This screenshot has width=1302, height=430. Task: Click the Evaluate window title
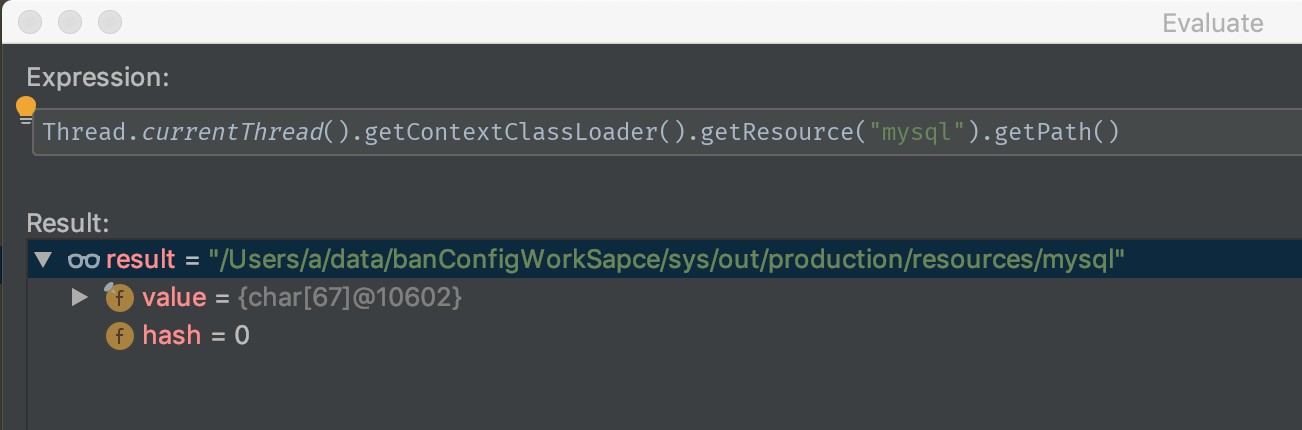tap(1212, 23)
